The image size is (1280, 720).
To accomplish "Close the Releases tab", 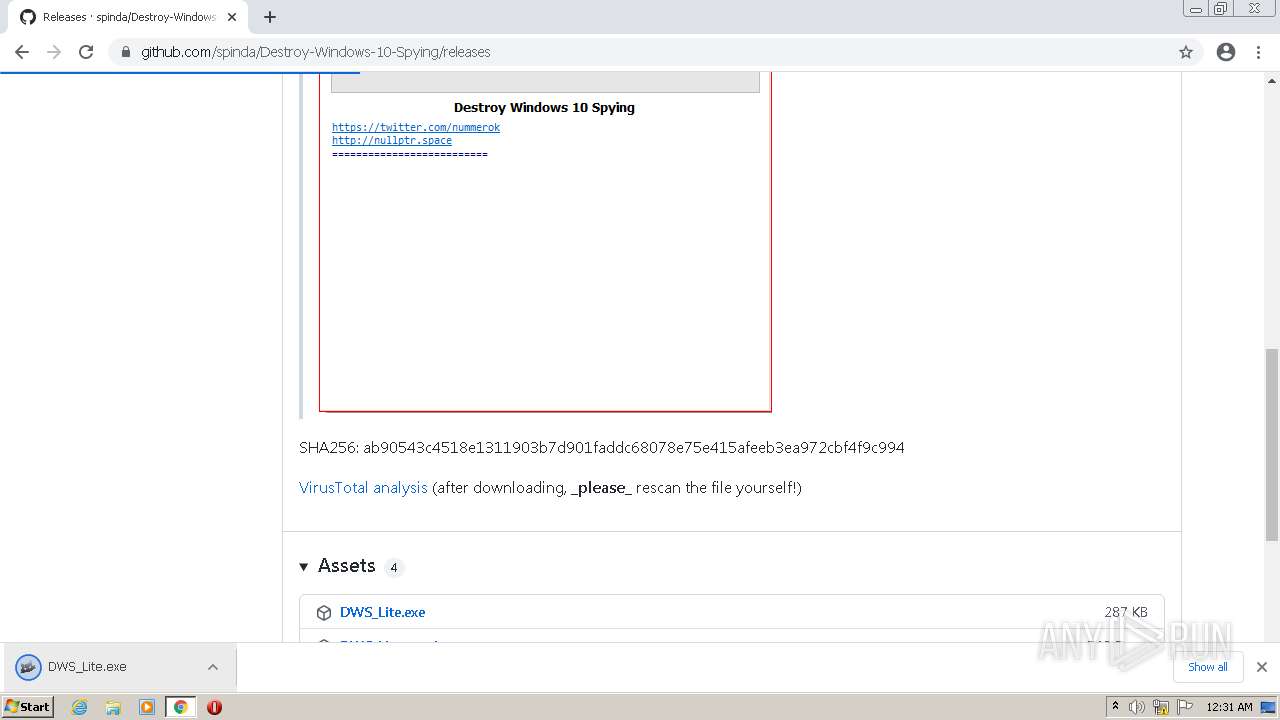I will (232, 17).
